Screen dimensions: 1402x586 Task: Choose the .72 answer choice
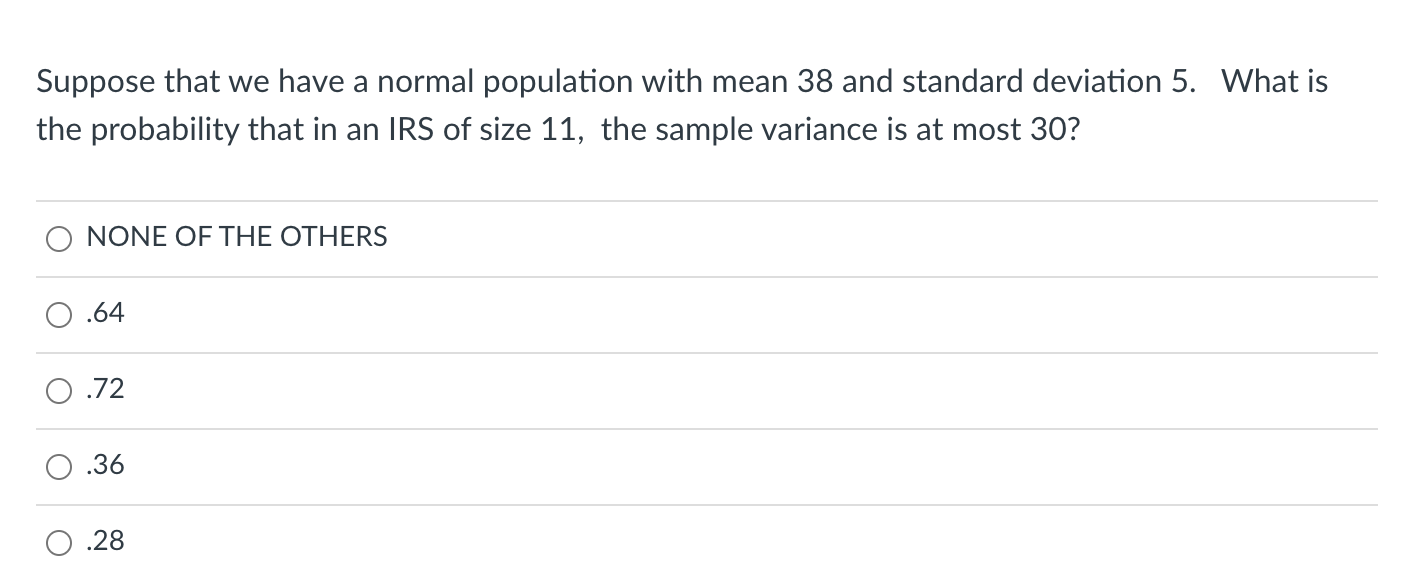pyautogui.click(x=59, y=390)
